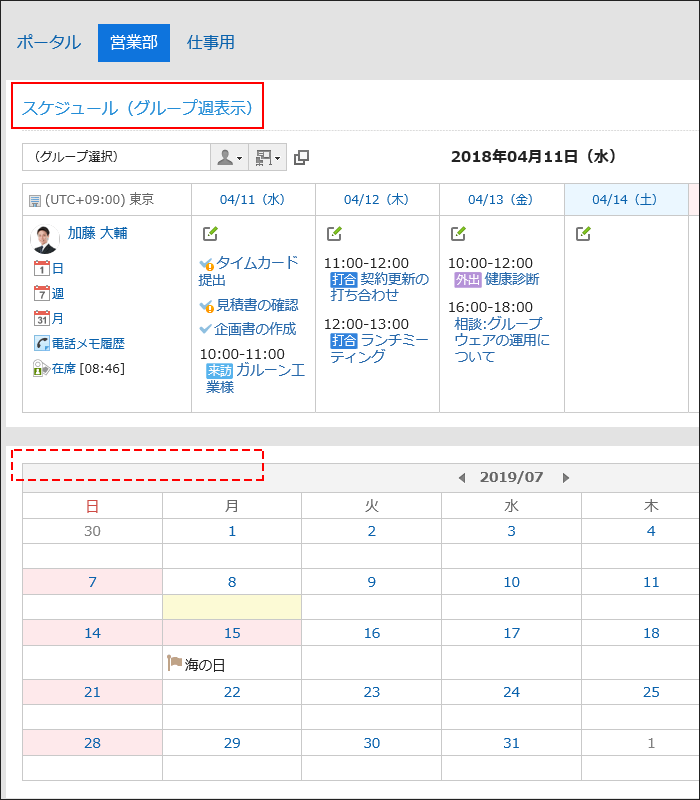
Task: Click the 10:00-11:00 time text on 04/11
Action: tap(242, 354)
